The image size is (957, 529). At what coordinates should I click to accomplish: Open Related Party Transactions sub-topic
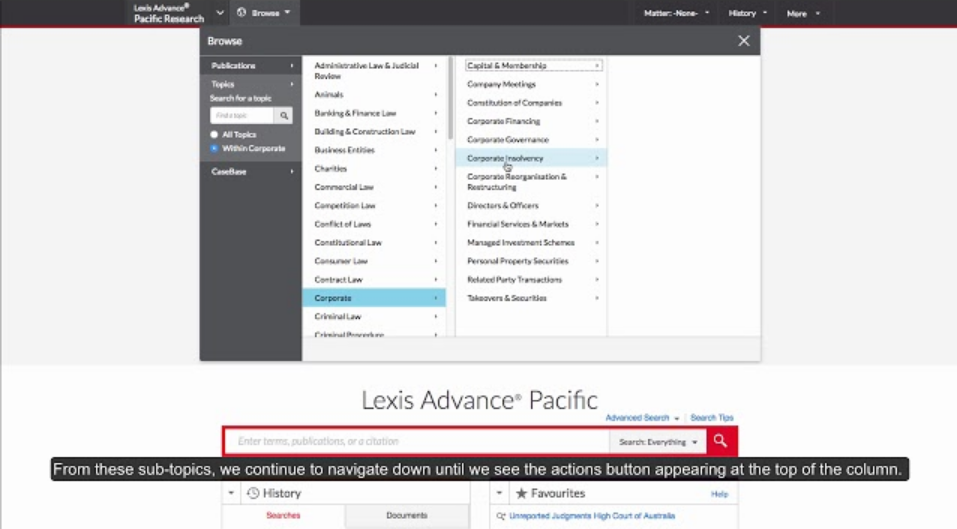click(531, 279)
